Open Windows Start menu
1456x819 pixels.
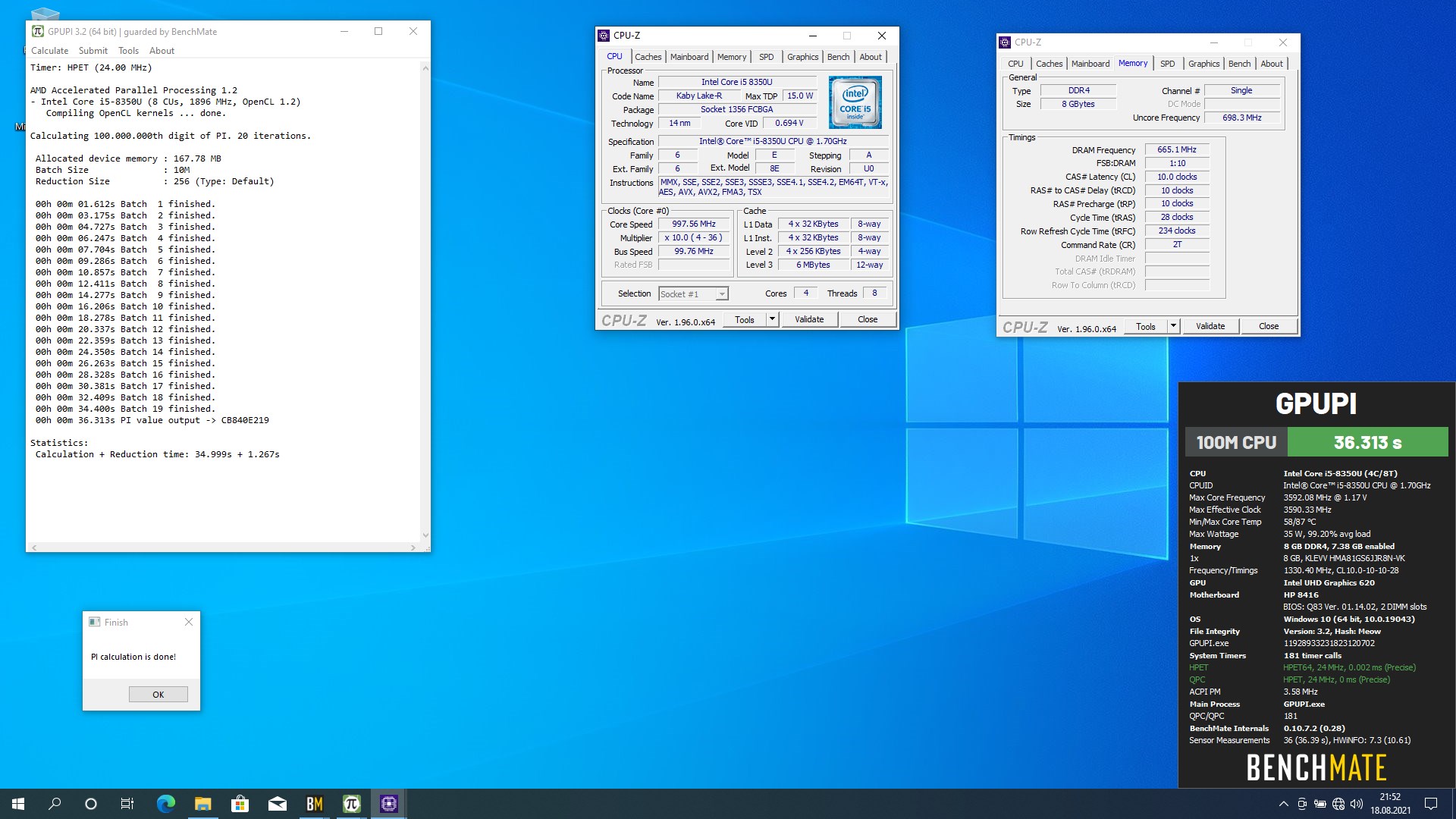pyautogui.click(x=18, y=804)
